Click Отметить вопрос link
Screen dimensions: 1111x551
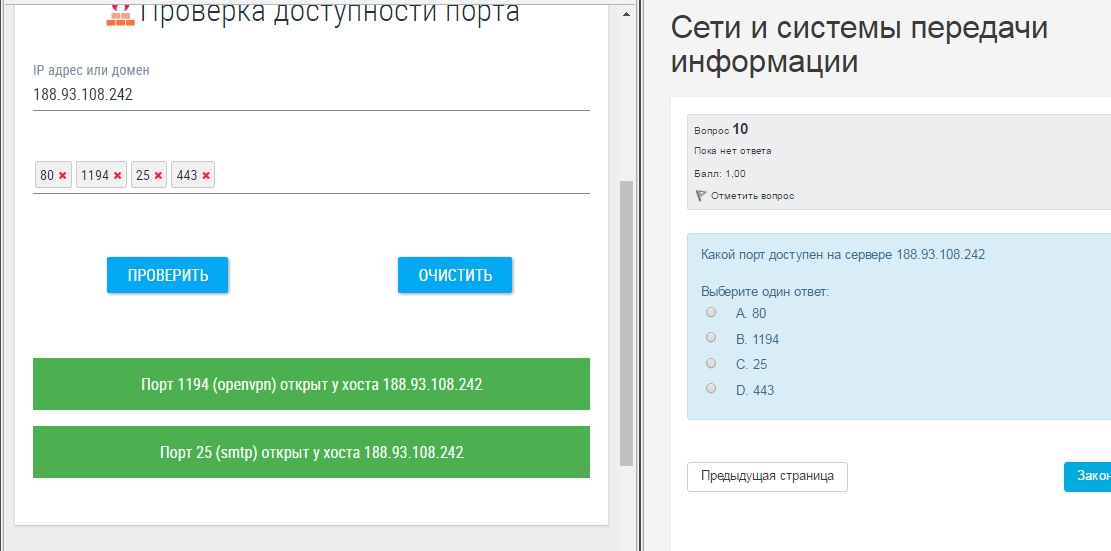click(752, 196)
